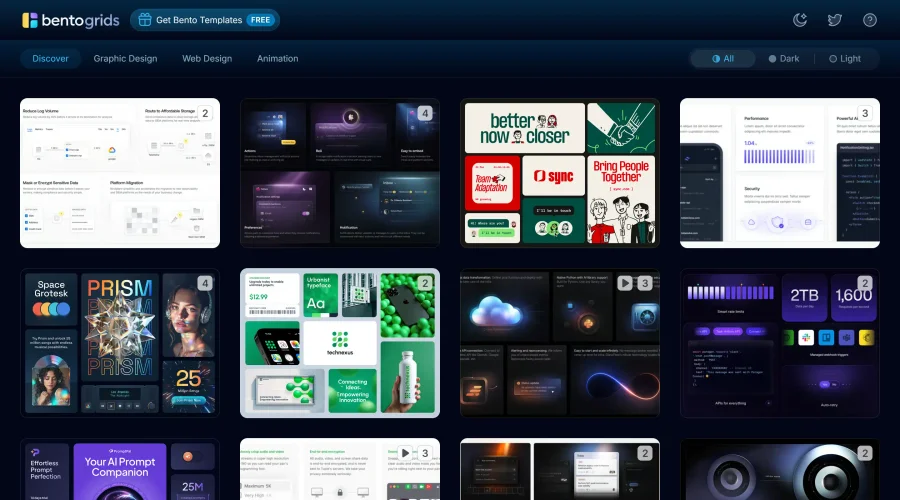The width and height of the screenshot is (900, 500).
Task: Open the Maximum 5K light card
Action: tap(340, 469)
